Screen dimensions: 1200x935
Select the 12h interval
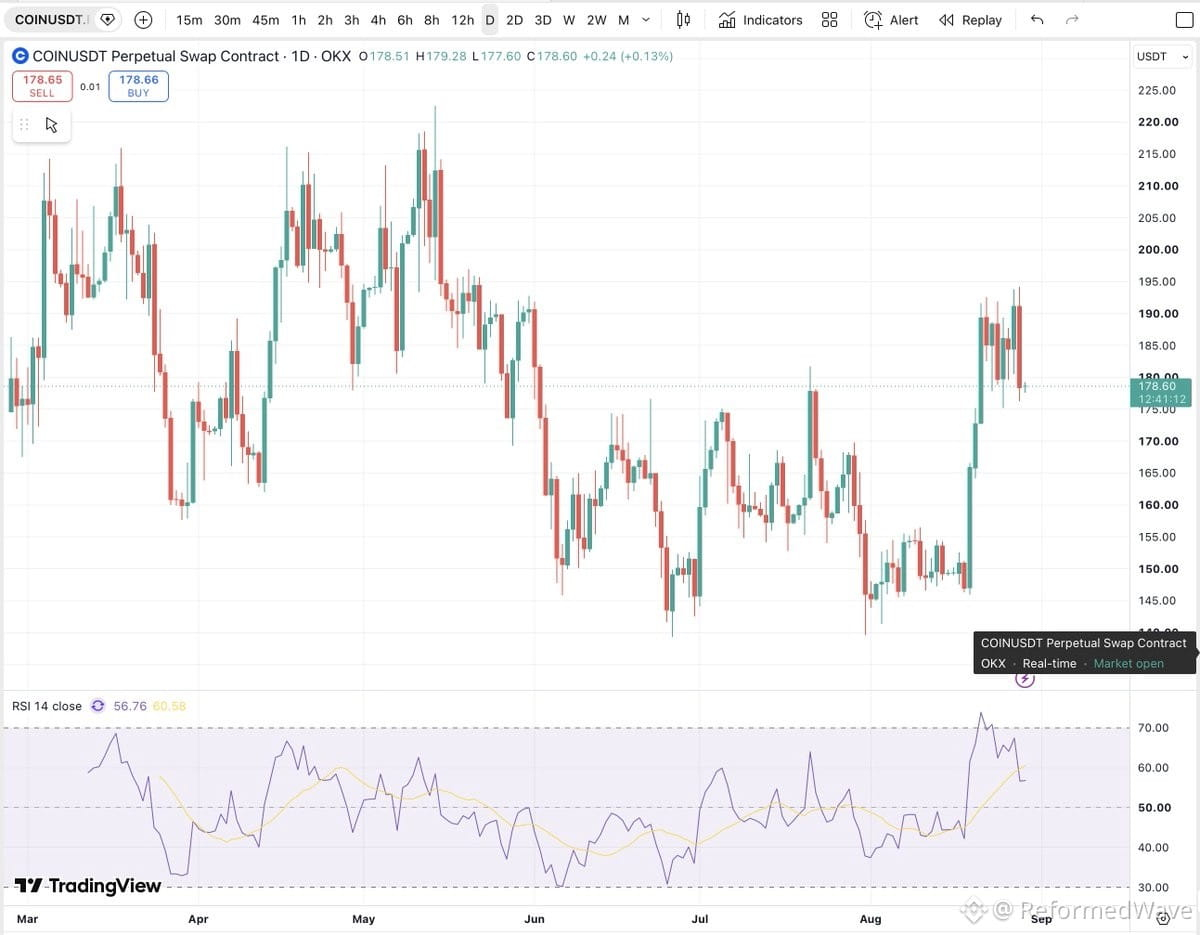(x=462, y=20)
